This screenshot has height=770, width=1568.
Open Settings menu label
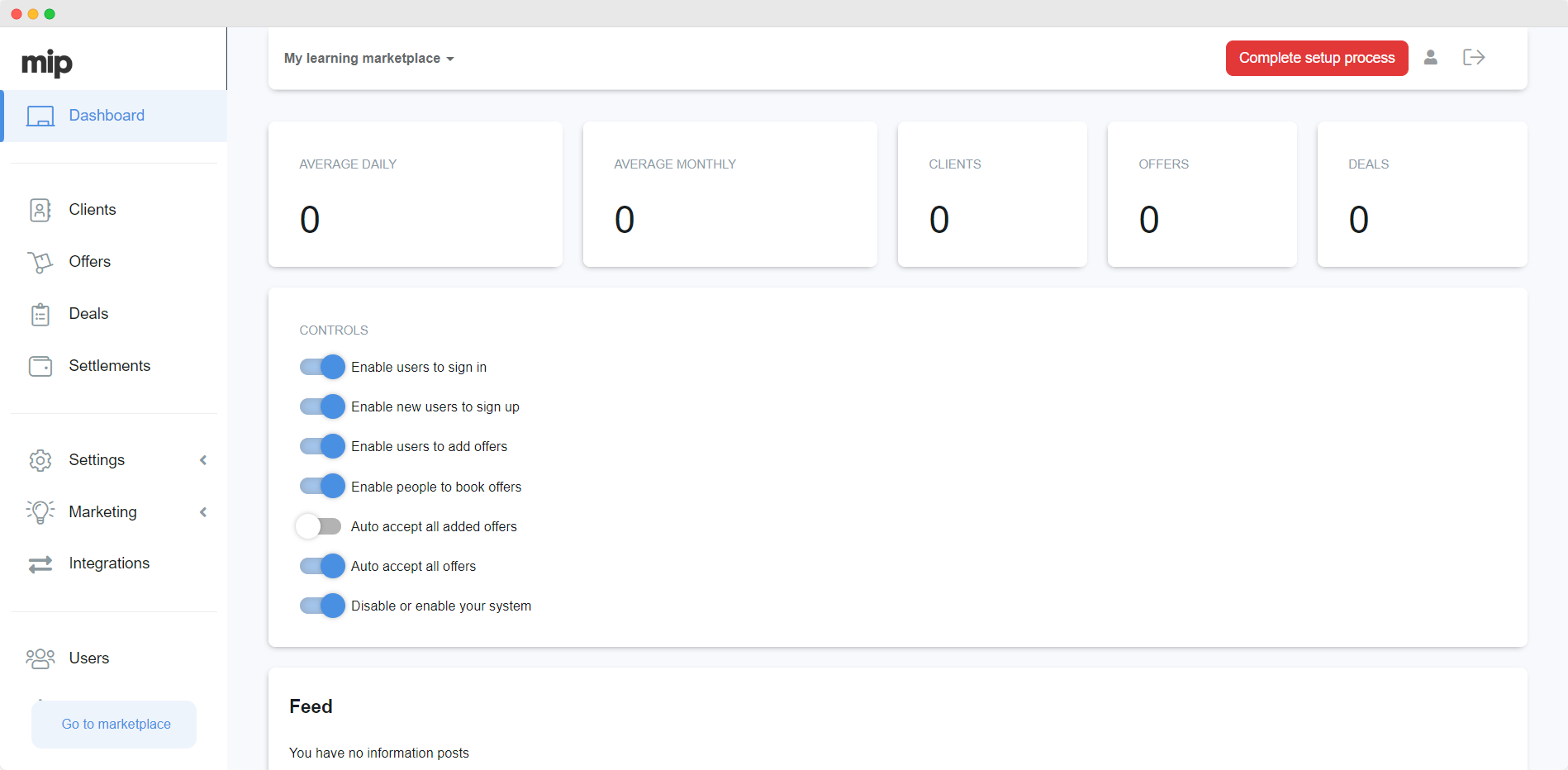pyautogui.click(x=97, y=460)
